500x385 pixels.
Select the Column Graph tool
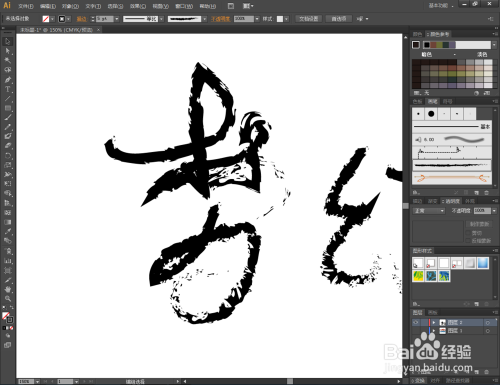tap(8, 261)
